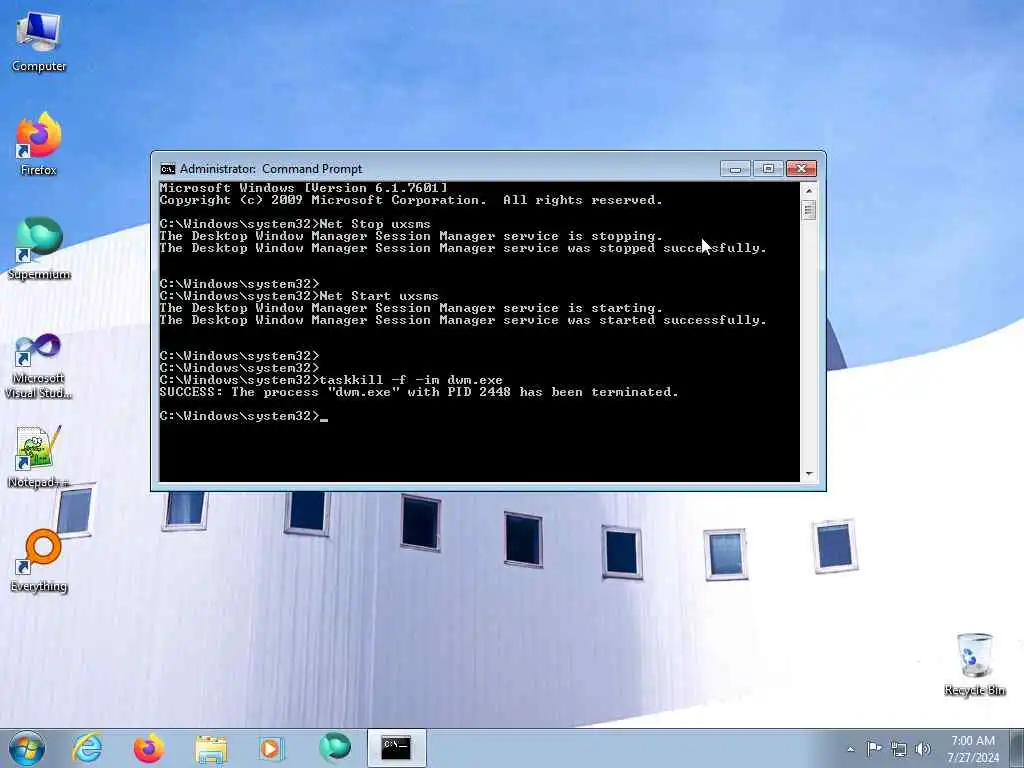Open Windows Media Player from the taskbar

click(271, 748)
